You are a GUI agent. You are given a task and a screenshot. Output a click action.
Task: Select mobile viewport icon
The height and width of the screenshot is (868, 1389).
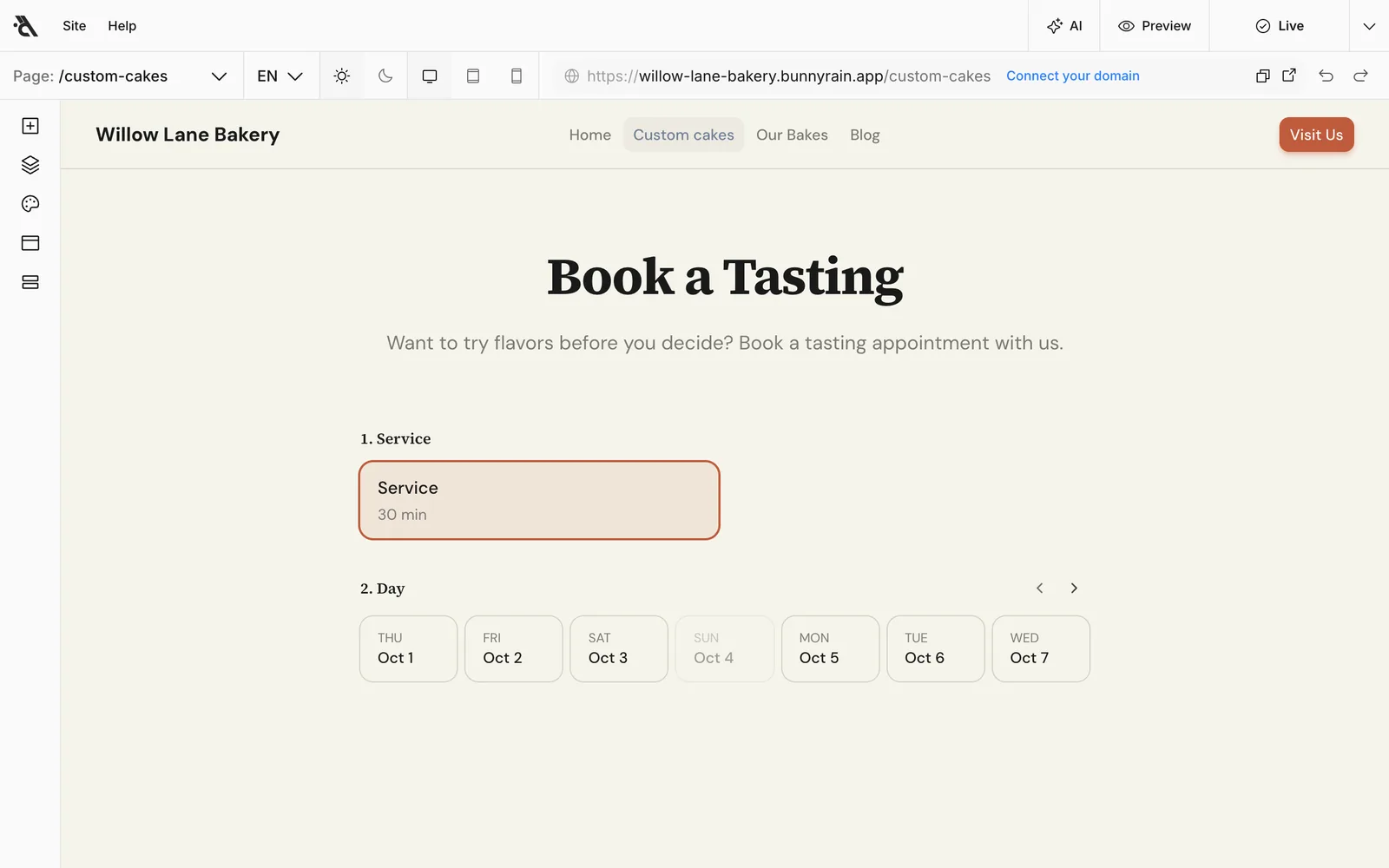point(517,76)
